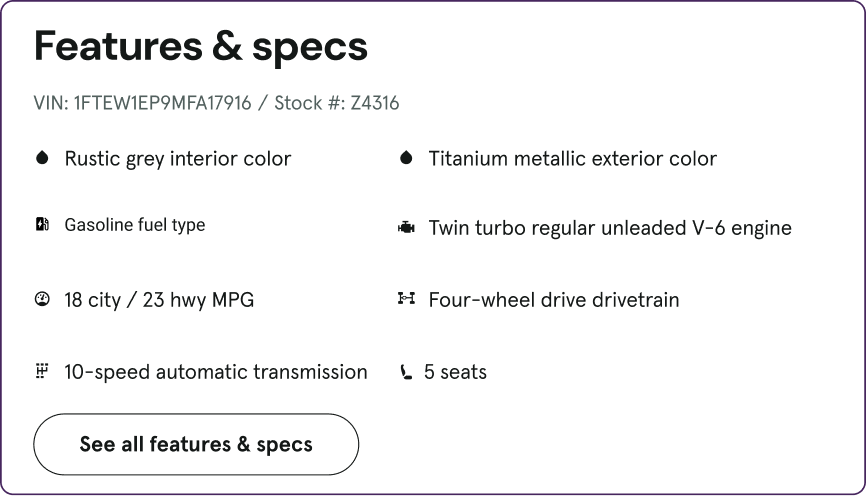
Task: Click the 5 seats label
Action: coord(456,372)
